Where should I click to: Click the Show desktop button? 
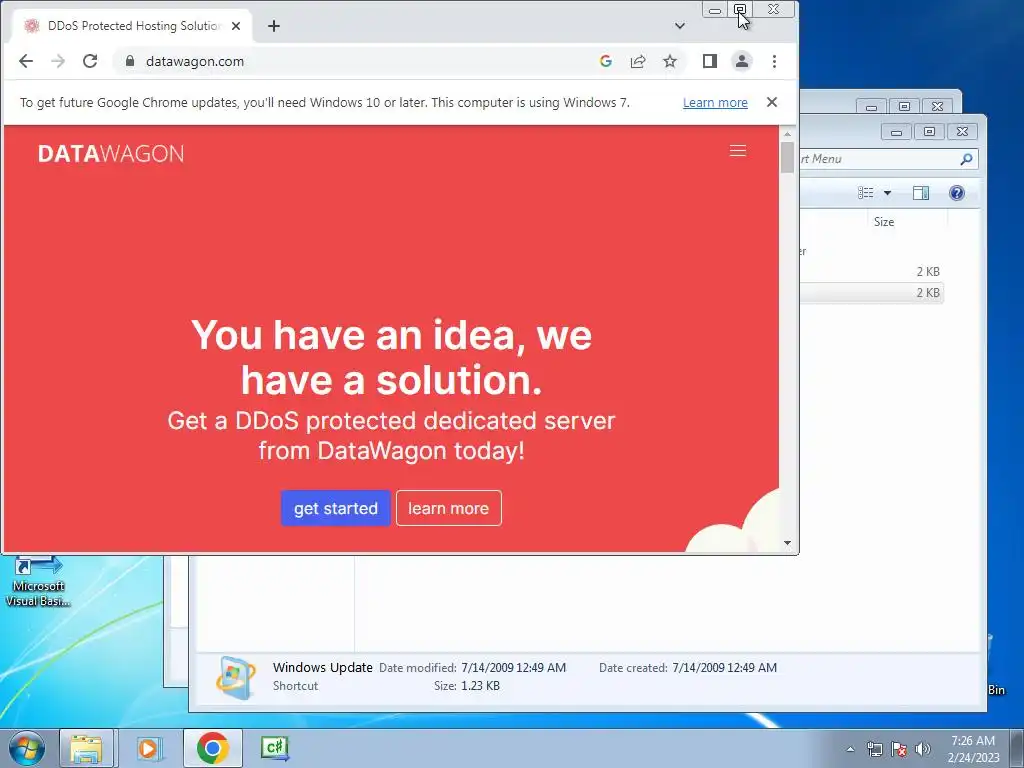tap(1017, 748)
